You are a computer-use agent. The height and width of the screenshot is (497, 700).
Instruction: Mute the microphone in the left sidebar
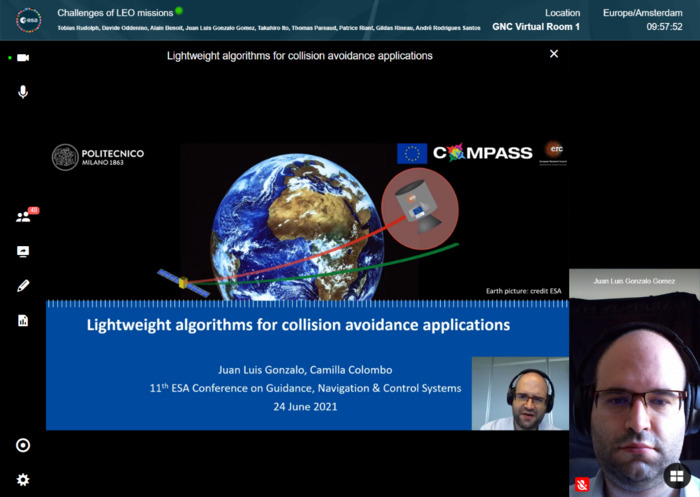(22, 92)
